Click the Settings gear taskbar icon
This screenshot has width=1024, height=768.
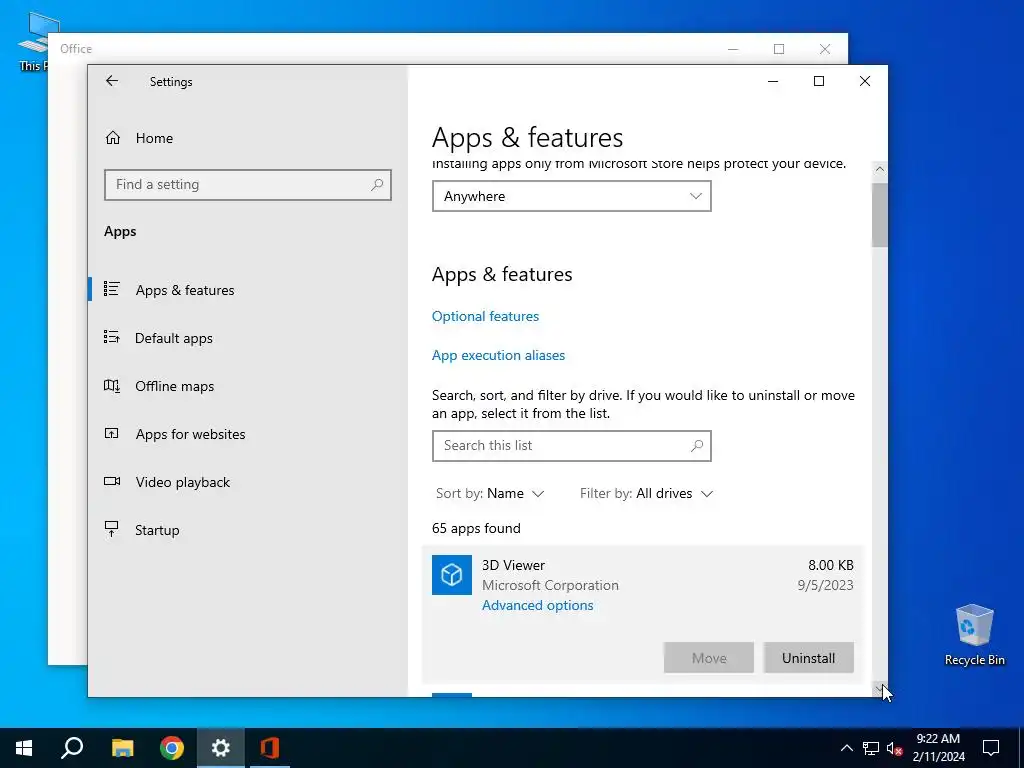221,748
